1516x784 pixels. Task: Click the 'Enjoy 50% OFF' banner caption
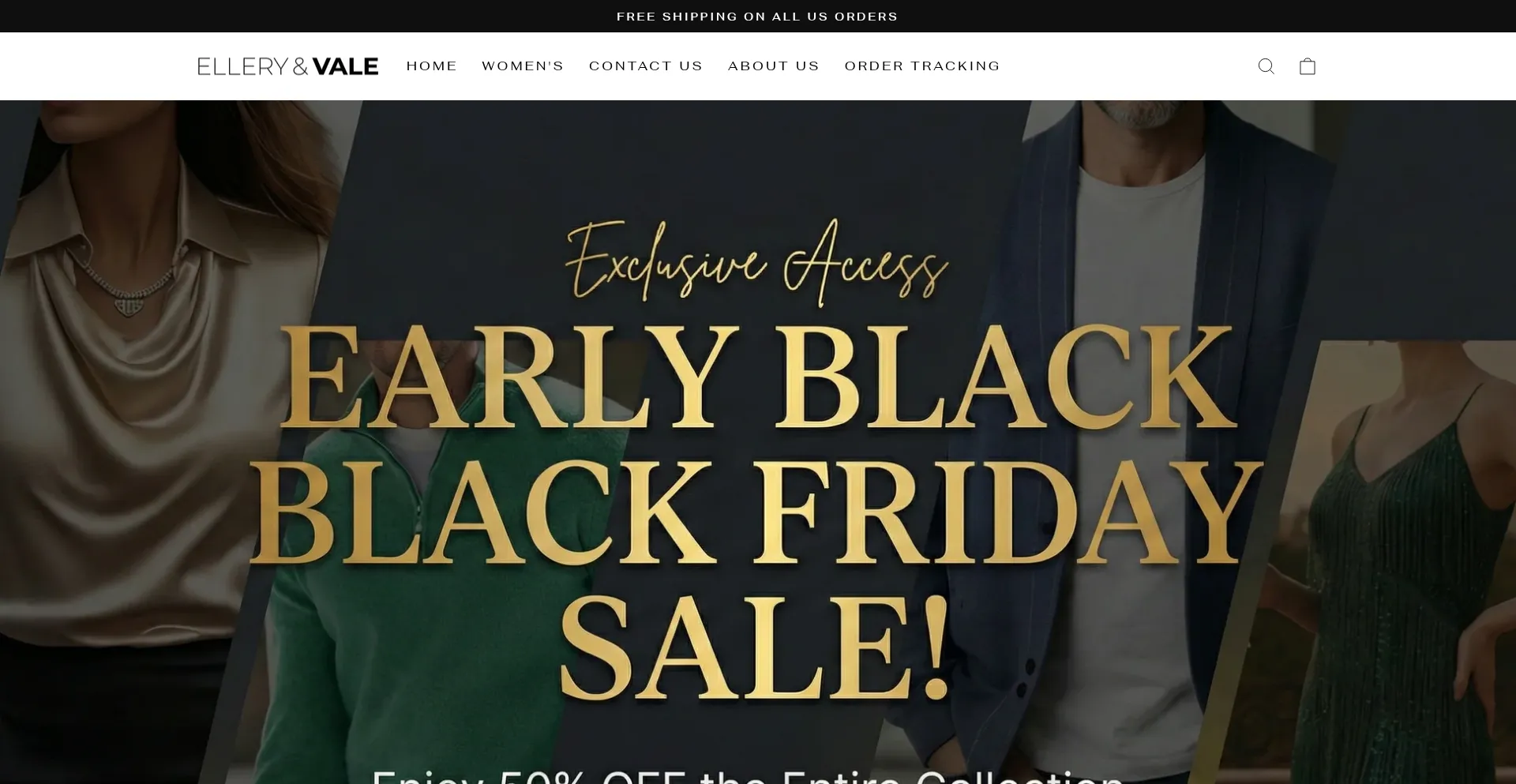(x=747, y=775)
